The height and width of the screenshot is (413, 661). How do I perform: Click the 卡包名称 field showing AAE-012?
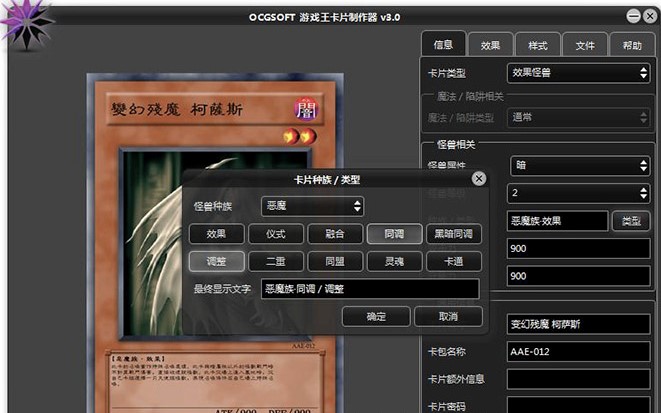point(579,351)
